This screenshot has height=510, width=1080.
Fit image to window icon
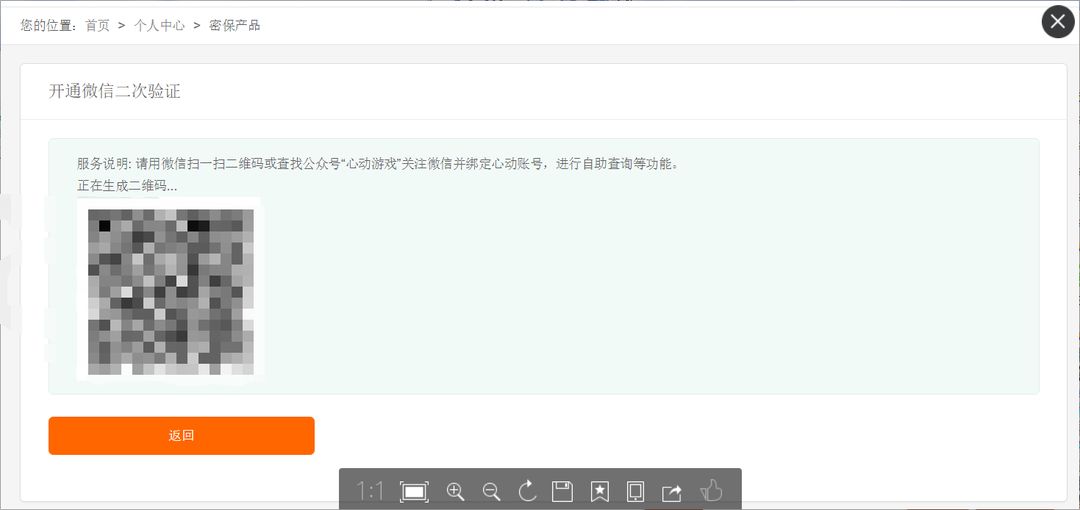414,491
